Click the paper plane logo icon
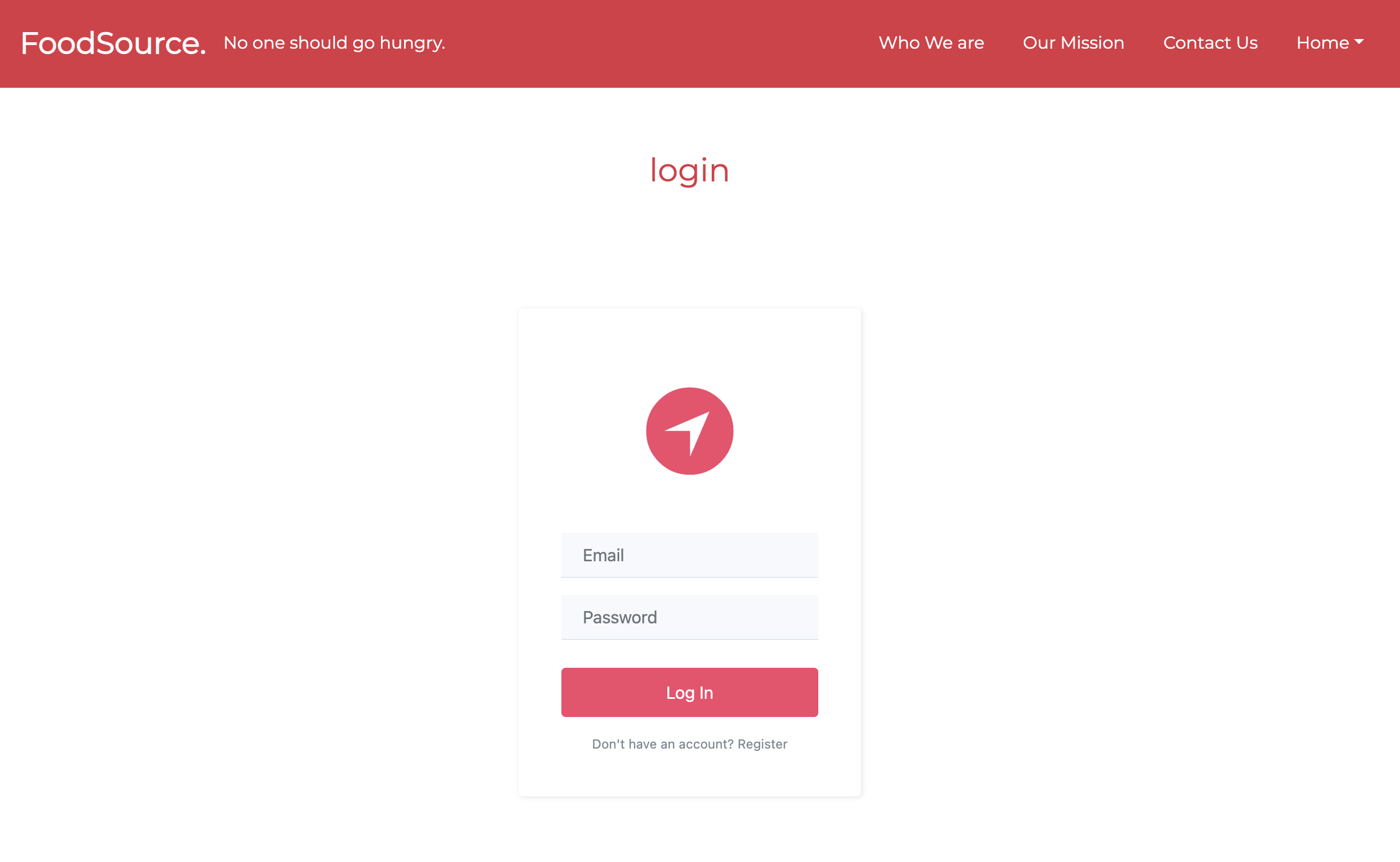Viewport: 1400px width, 862px height. coord(689,431)
